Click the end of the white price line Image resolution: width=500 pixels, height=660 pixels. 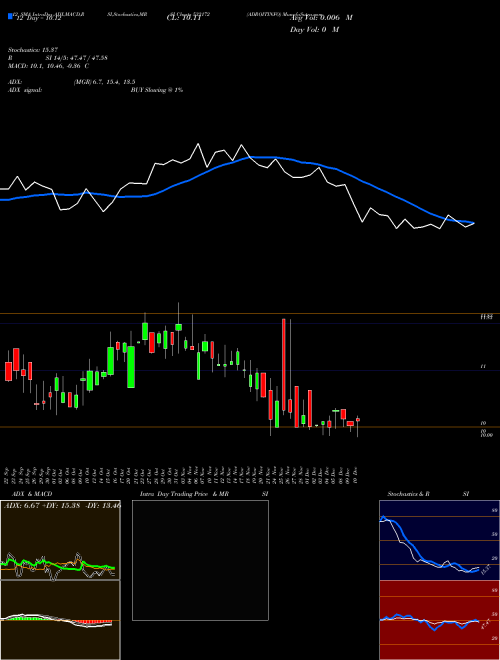474,223
